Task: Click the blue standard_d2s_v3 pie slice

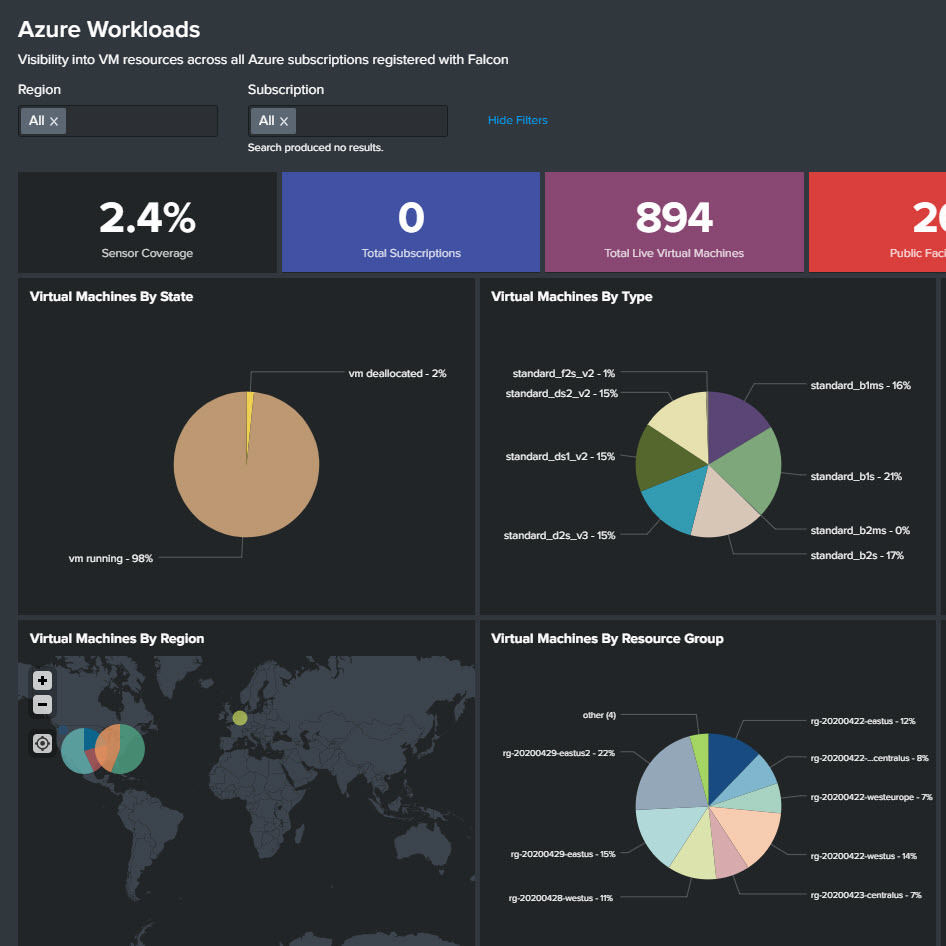Action: [670, 502]
